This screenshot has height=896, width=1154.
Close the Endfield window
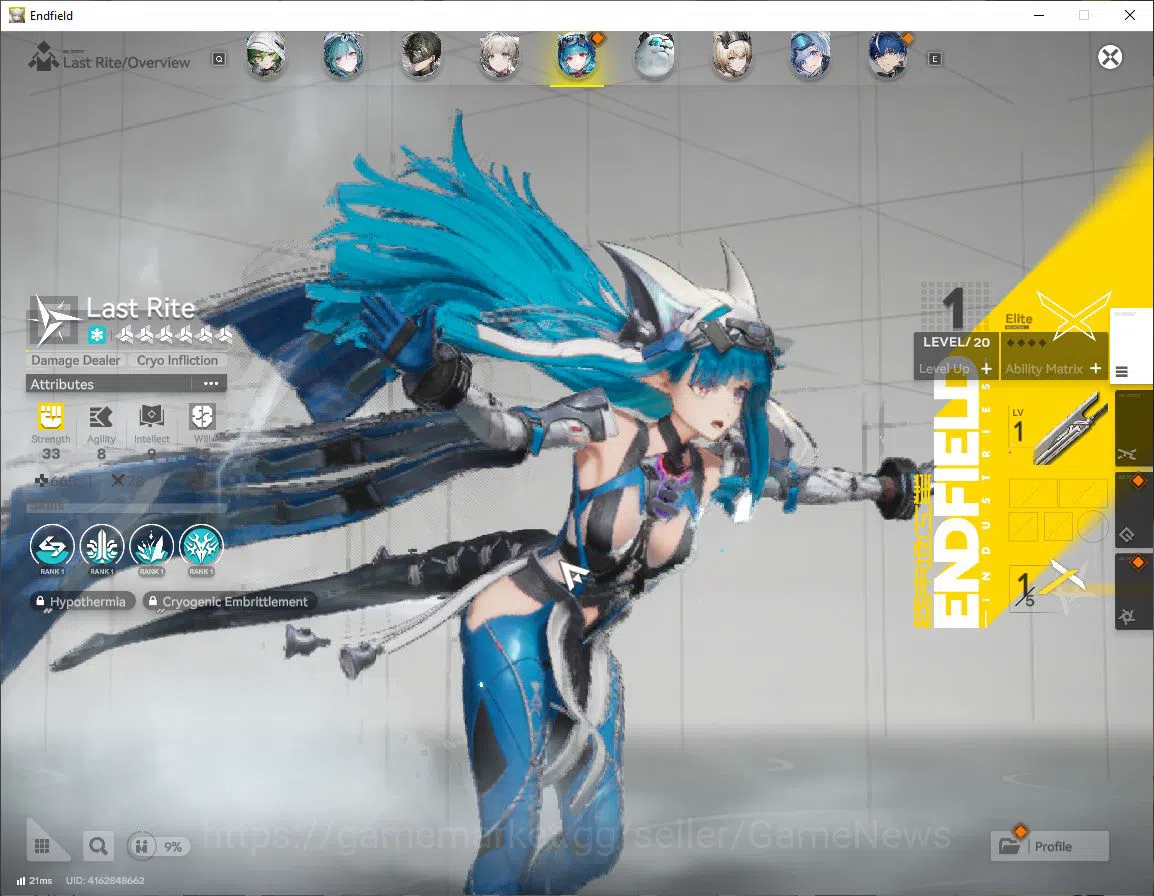click(x=1130, y=15)
